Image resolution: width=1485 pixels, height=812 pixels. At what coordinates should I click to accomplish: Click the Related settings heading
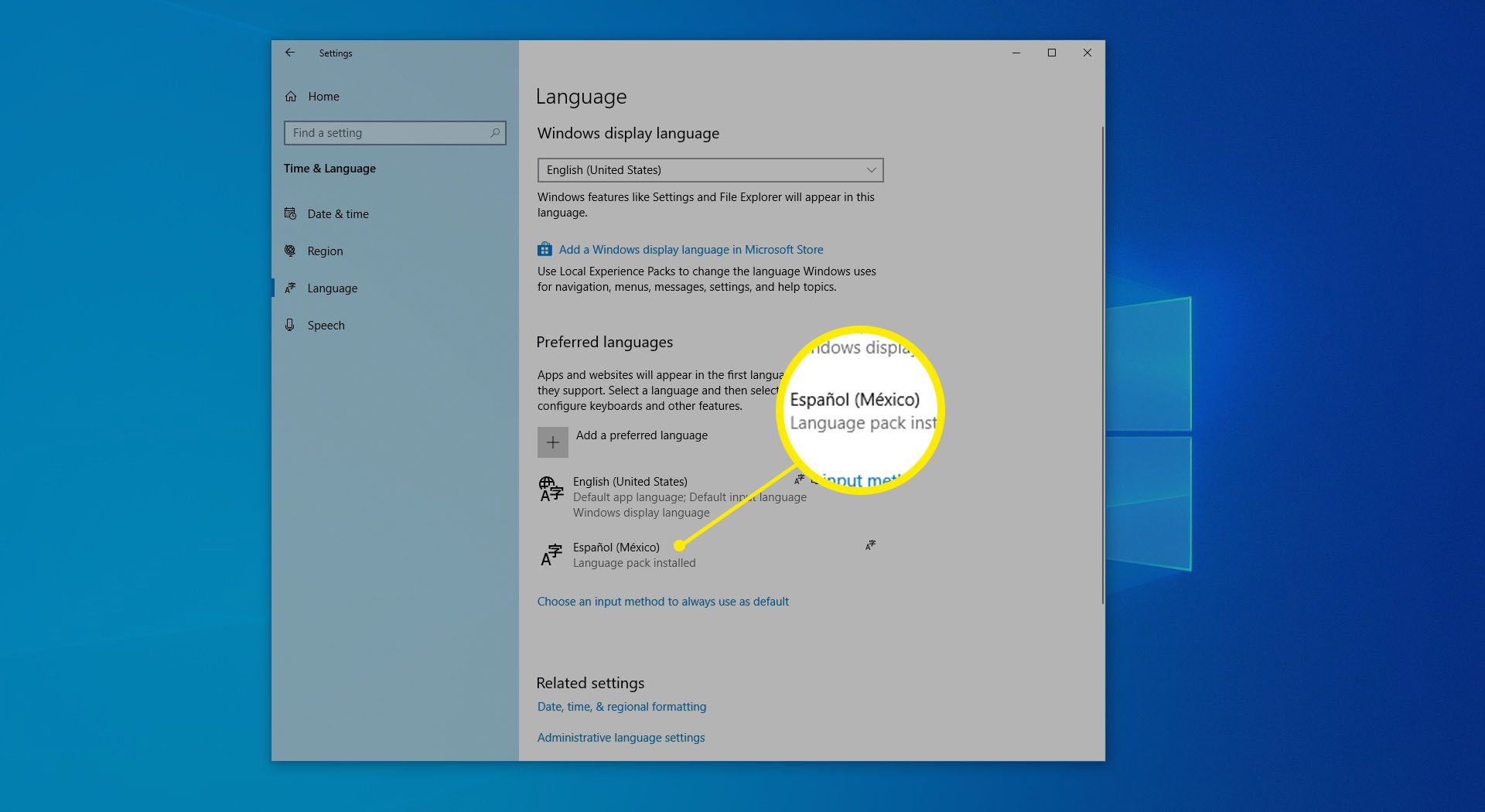coord(590,683)
